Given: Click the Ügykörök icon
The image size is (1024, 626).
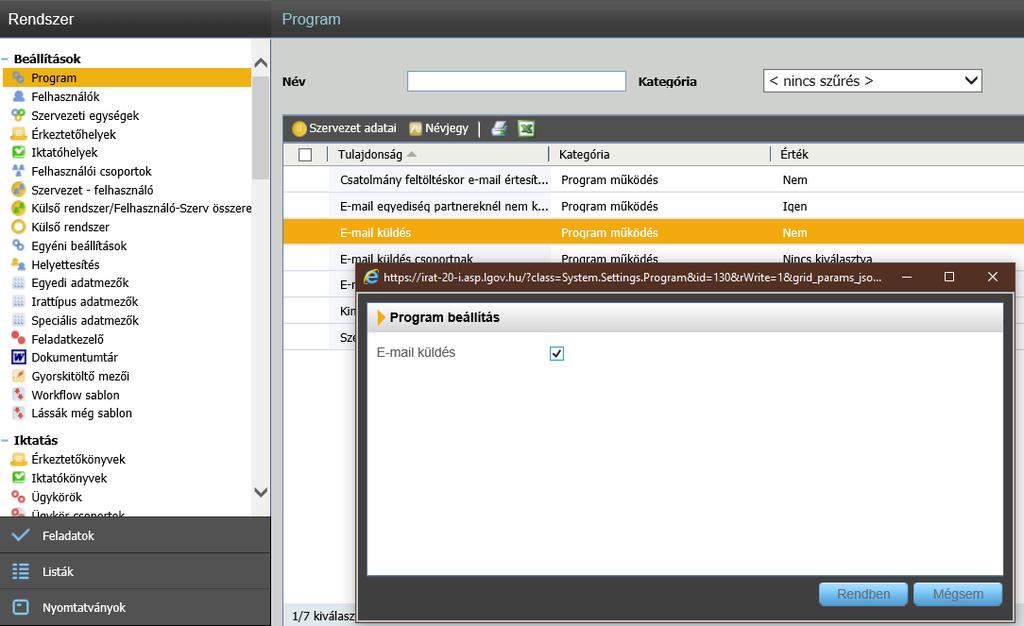Looking at the screenshot, I should click(18, 497).
